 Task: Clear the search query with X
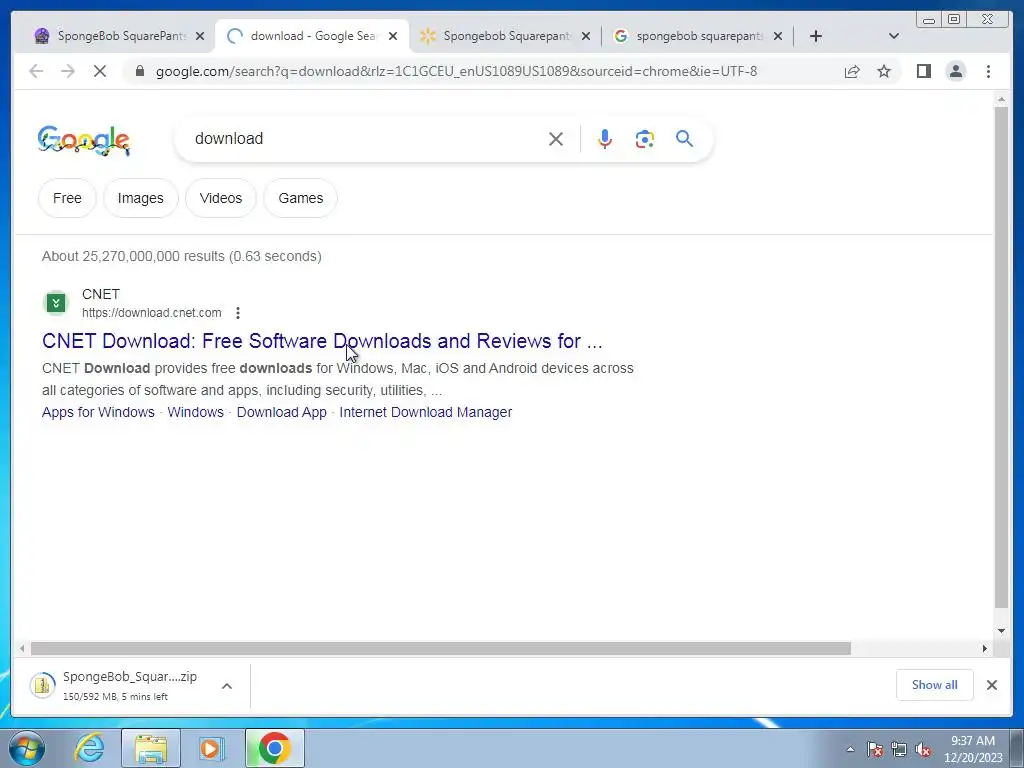pos(556,139)
